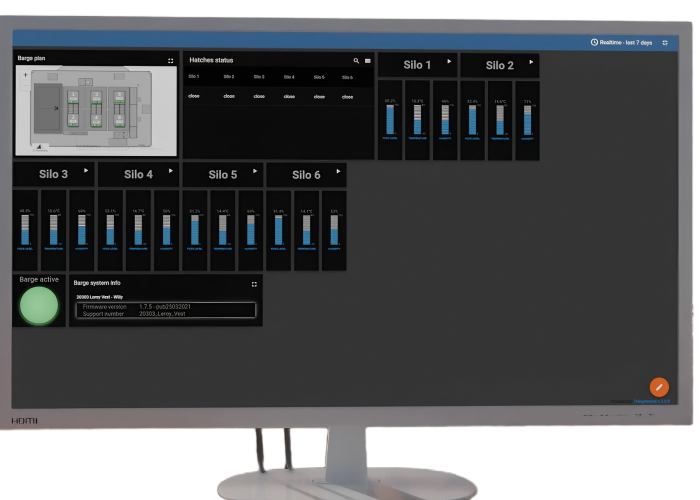Open the Silo 6 title card
This screenshot has height=500, width=700.
click(306, 175)
